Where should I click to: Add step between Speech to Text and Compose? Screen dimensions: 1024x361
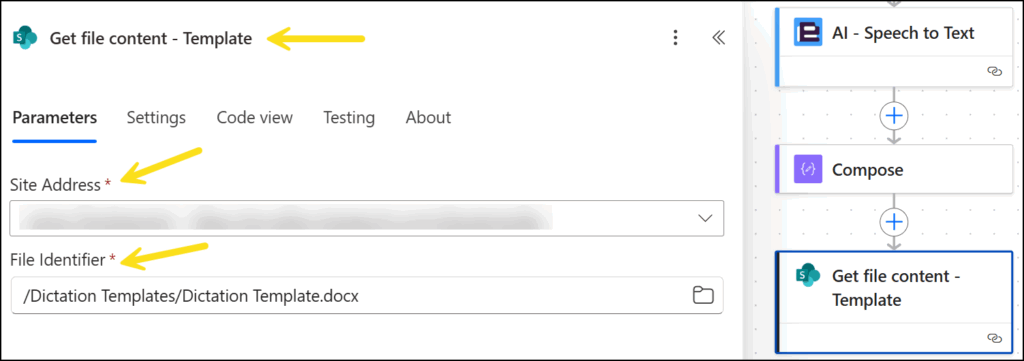893,116
